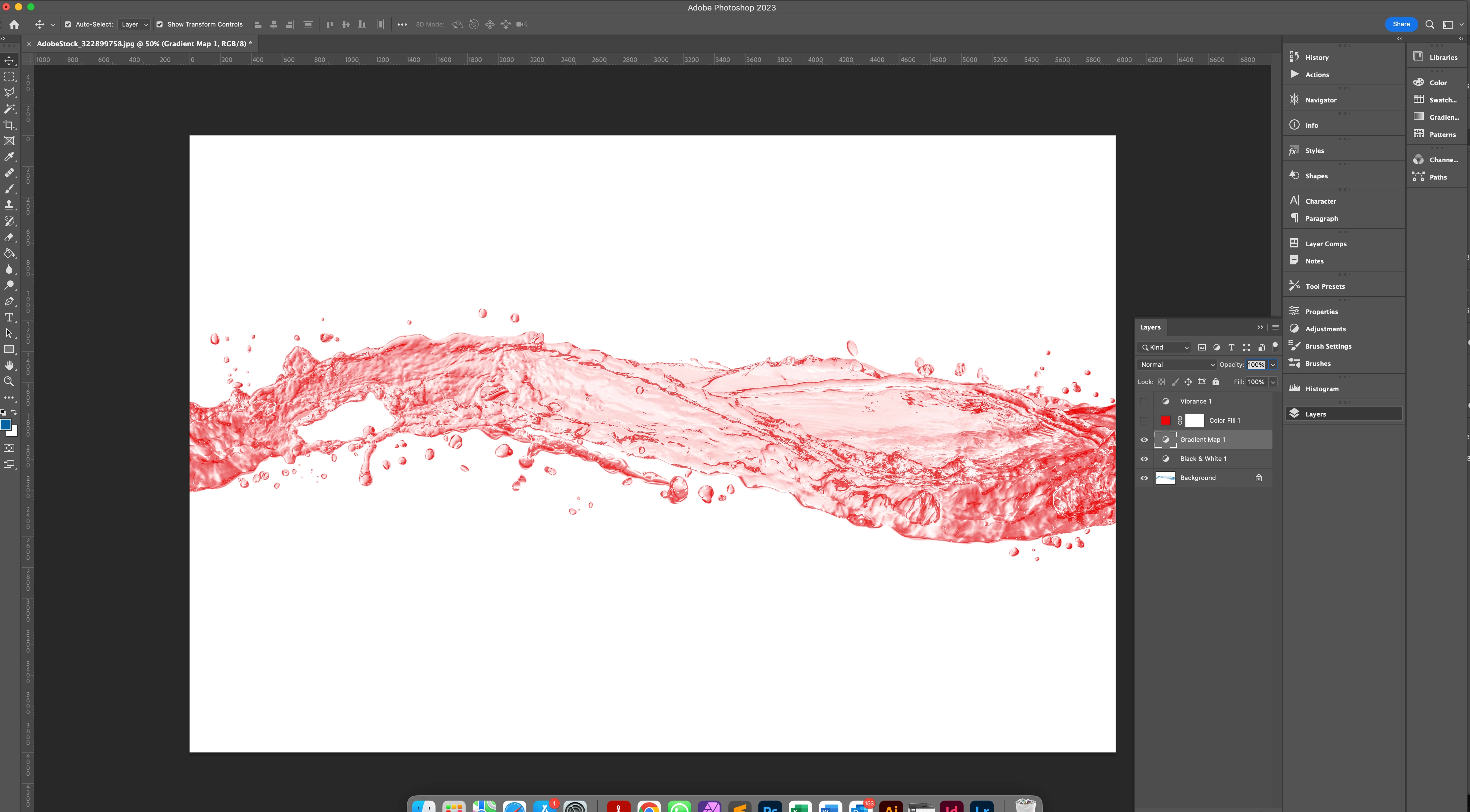This screenshot has height=812, width=1470.
Task: Toggle the Auto-Select checkbox
Action: tap(68, 24)
